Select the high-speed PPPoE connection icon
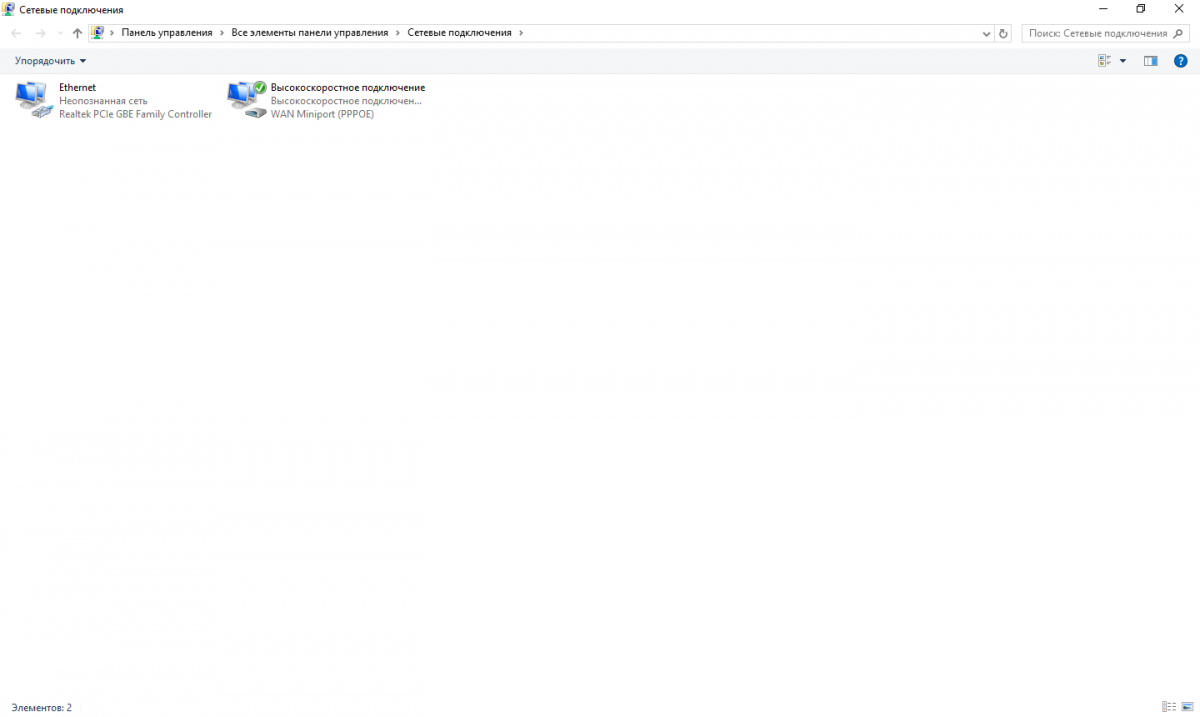 (247, 100)
